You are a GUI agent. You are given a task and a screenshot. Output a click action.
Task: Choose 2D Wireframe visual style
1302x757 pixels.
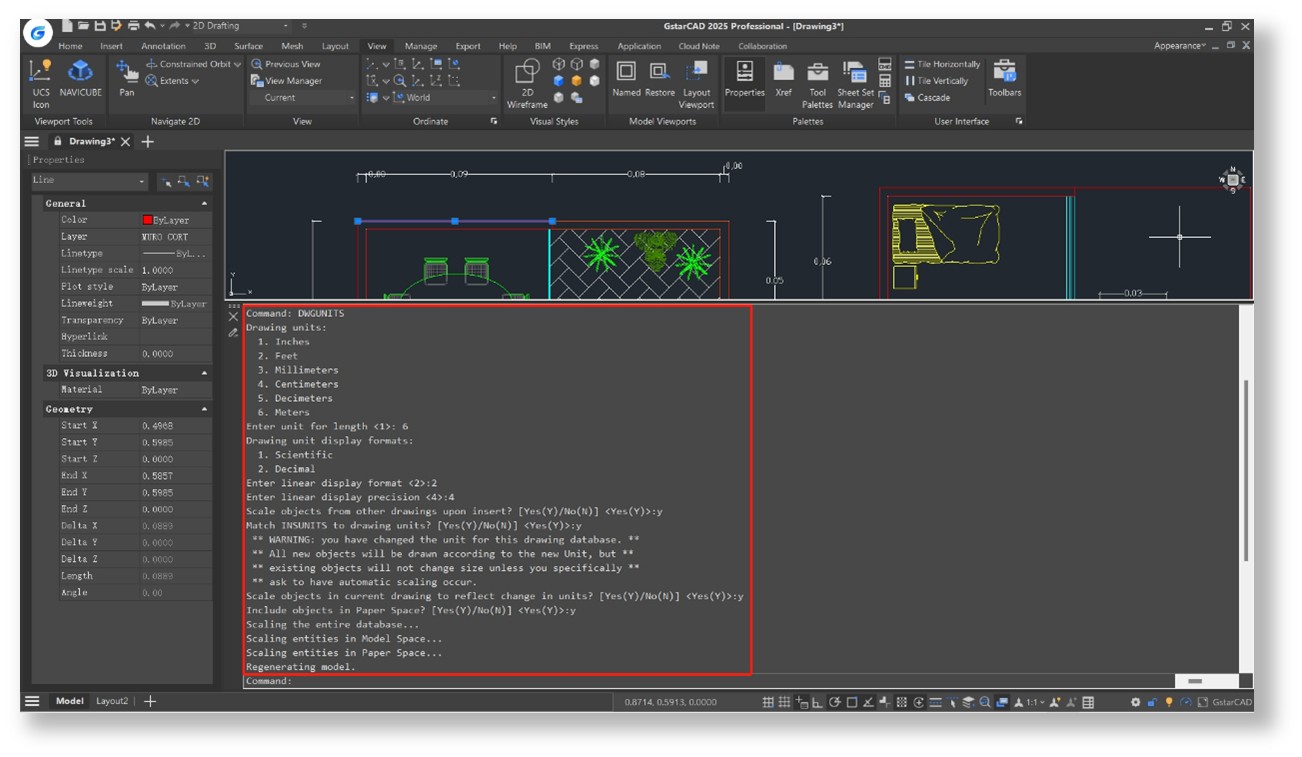click(x=527, y=80)
